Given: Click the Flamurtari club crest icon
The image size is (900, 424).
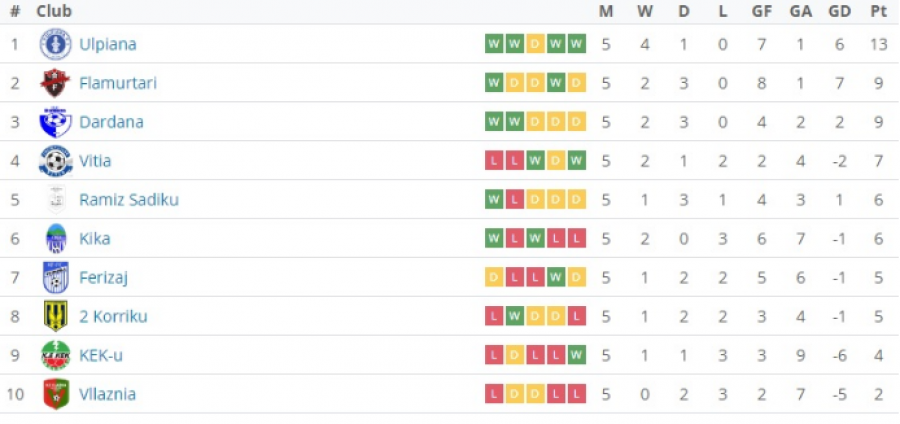Looking at the screenshot, I should (x=56, y=83).
